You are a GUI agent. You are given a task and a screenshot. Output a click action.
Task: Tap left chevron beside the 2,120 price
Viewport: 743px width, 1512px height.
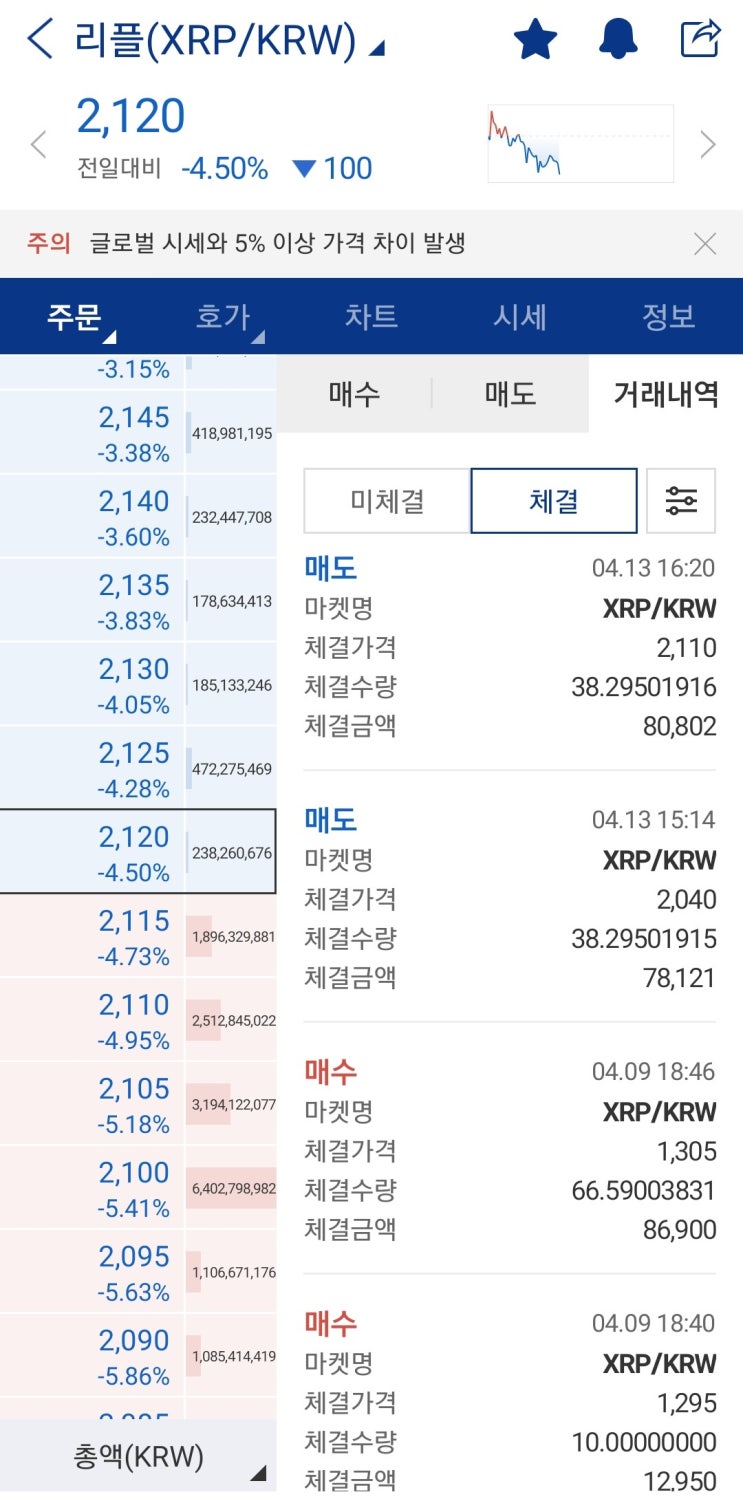click(38, 144)
